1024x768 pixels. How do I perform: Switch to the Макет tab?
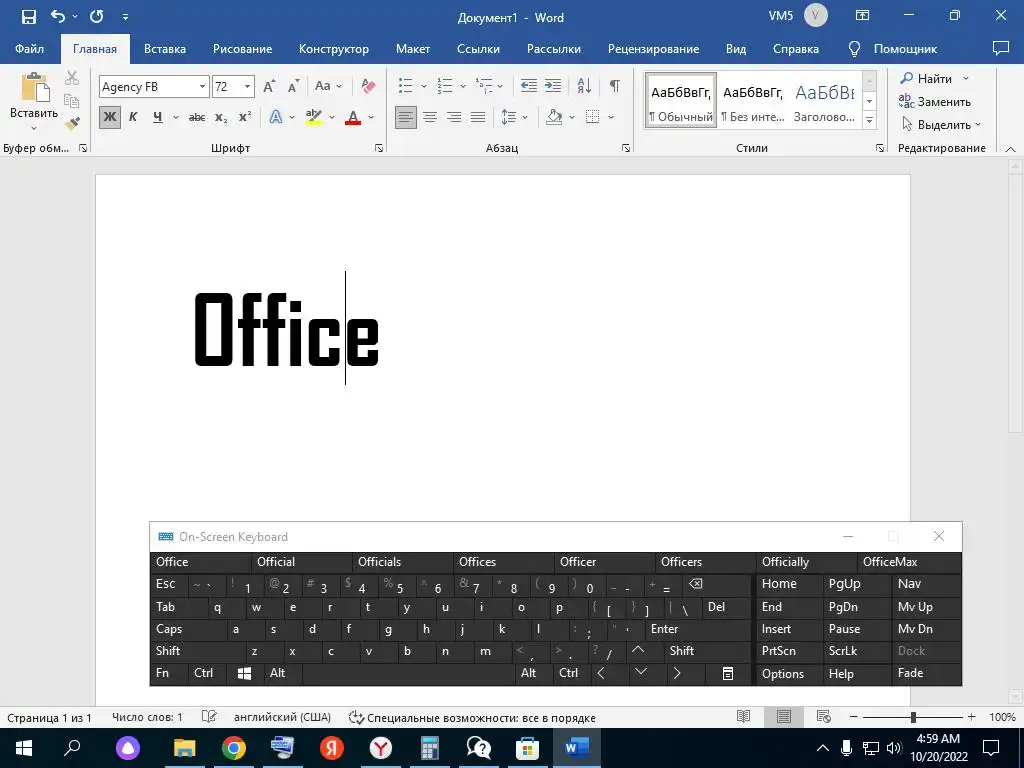[413, 49]
